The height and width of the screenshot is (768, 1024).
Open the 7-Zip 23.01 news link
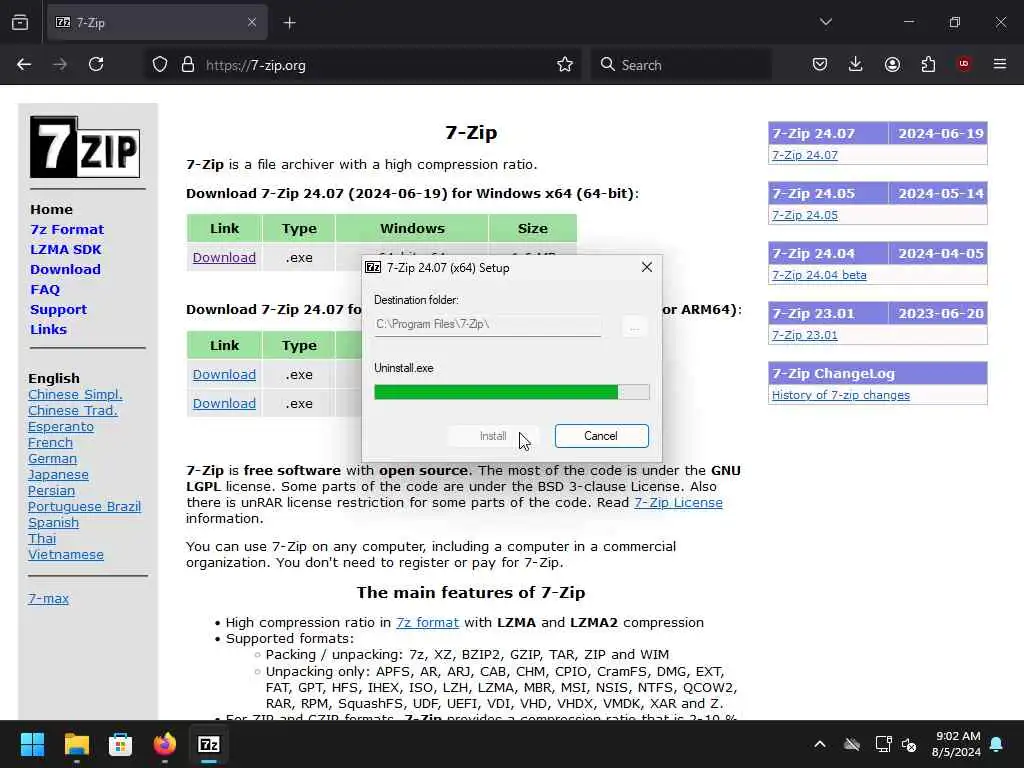click(805, 335)
